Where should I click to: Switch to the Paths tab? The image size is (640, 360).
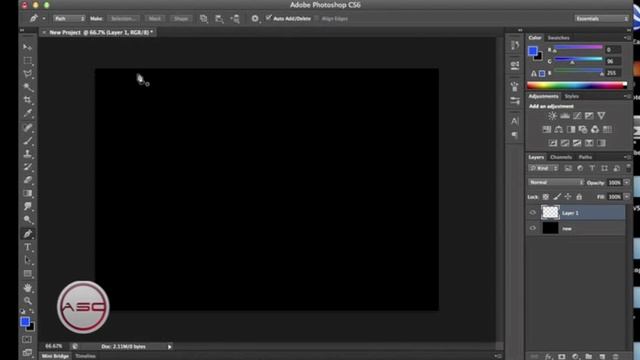[585, 157]
